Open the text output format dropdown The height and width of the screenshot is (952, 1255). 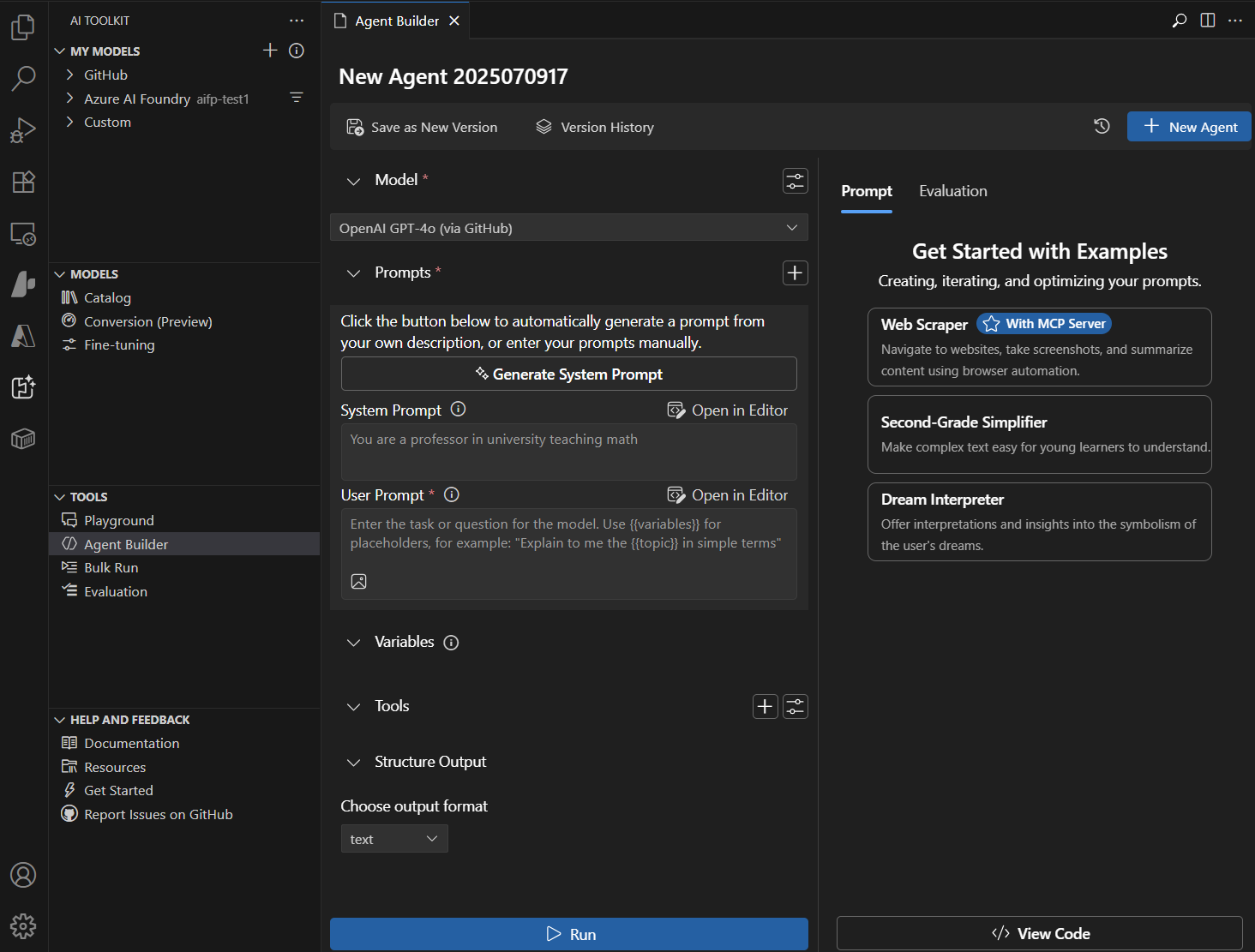(x=394, y=838)
